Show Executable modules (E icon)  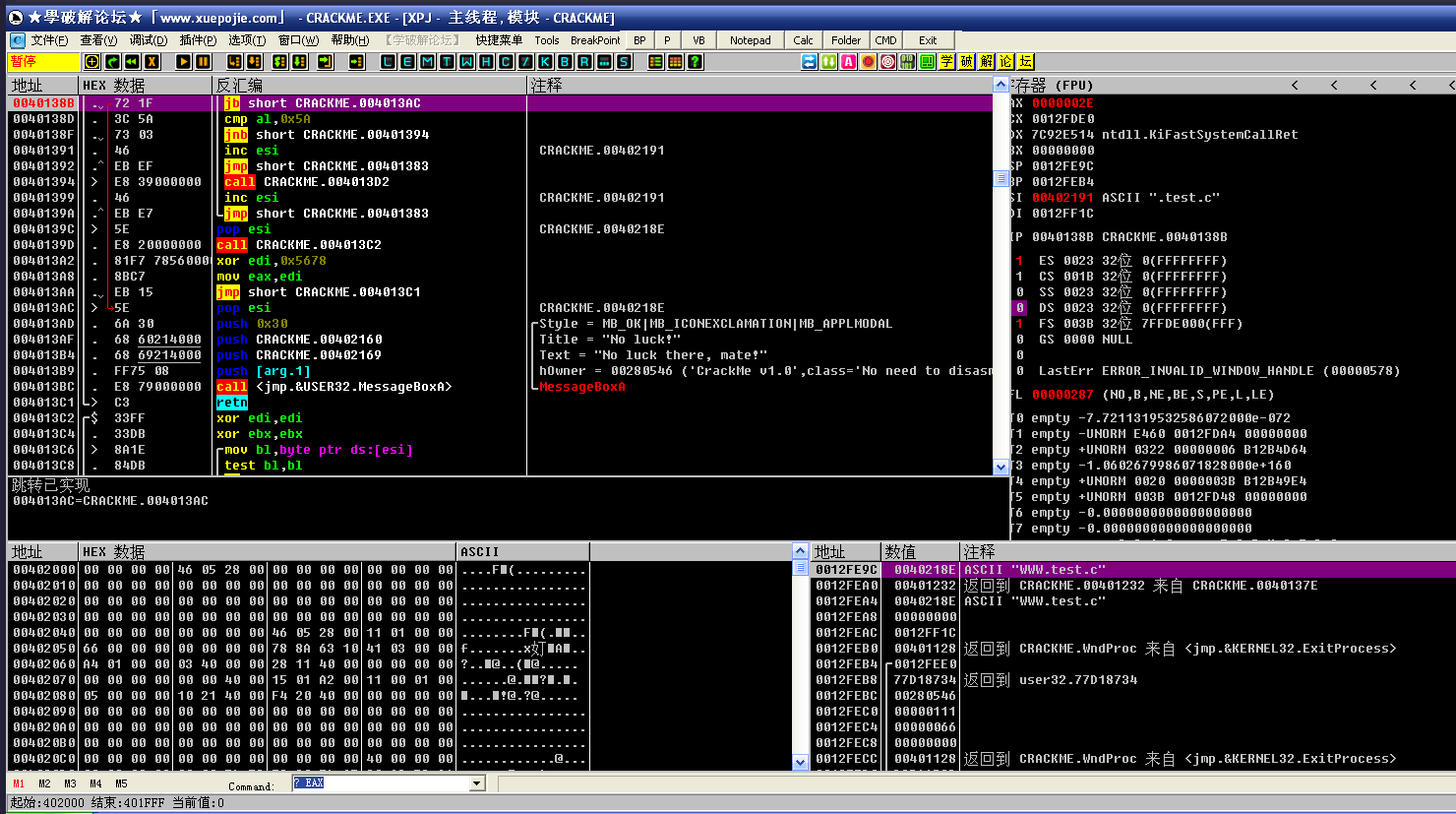tap(407, 62)
